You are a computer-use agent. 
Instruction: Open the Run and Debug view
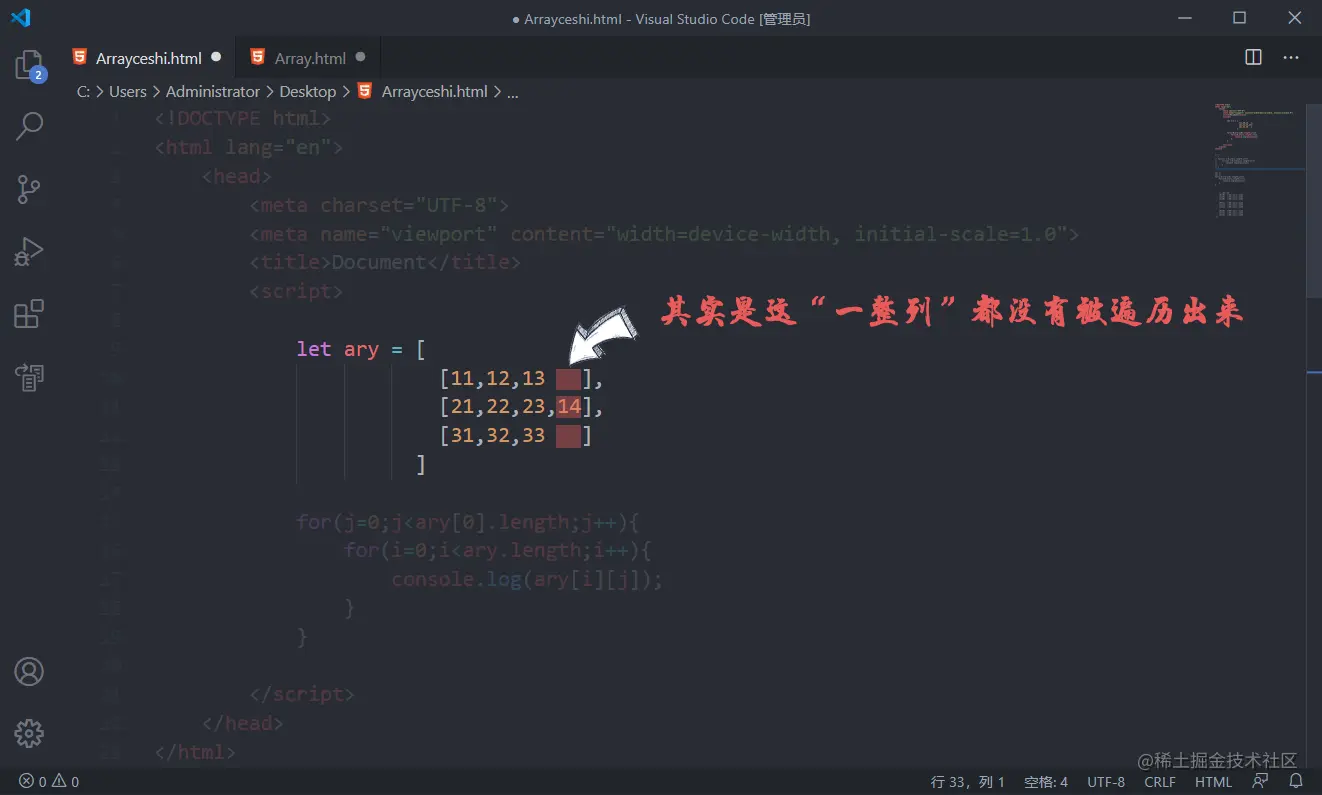(x=29, y=251)
